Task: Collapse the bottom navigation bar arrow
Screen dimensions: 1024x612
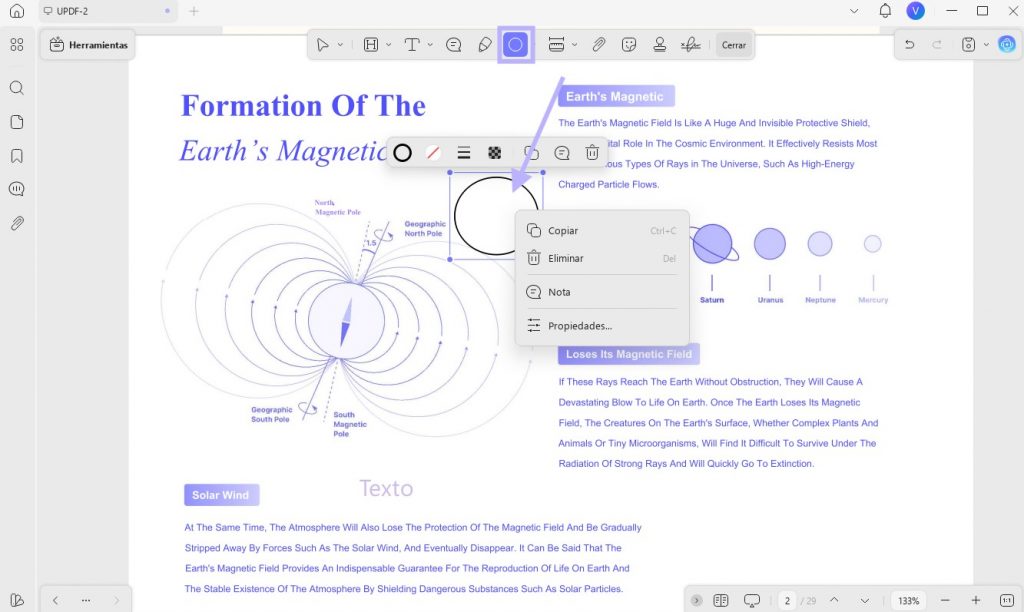Action: point(697,600)
